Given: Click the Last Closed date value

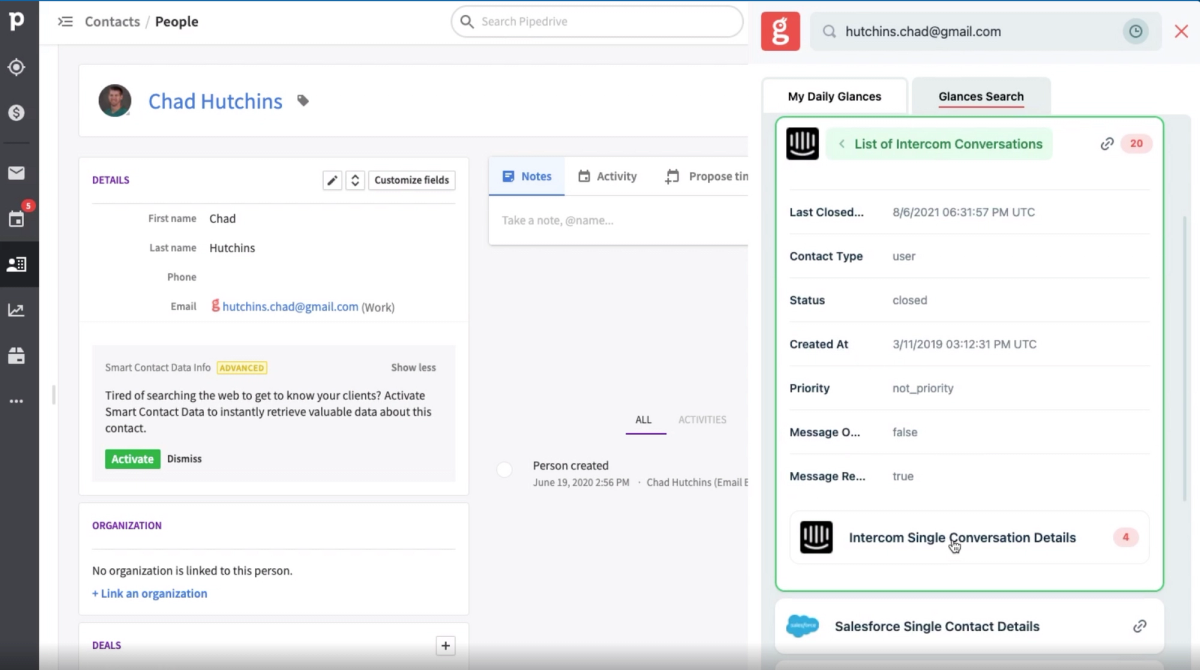Looking at the screenshot, I should [963, 212].
